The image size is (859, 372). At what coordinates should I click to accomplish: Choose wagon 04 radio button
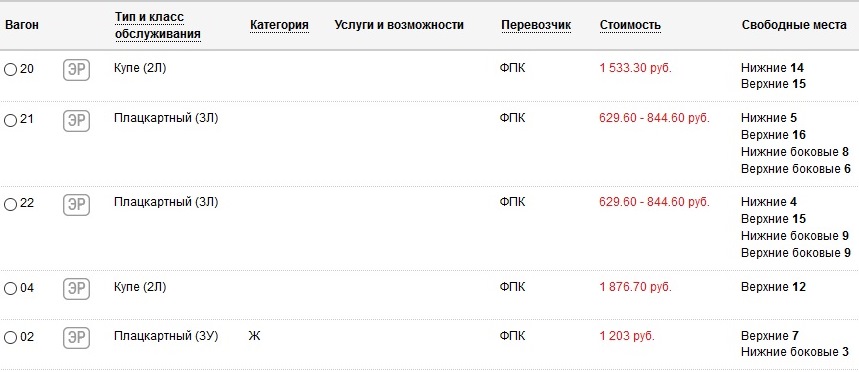click(10, 289)
